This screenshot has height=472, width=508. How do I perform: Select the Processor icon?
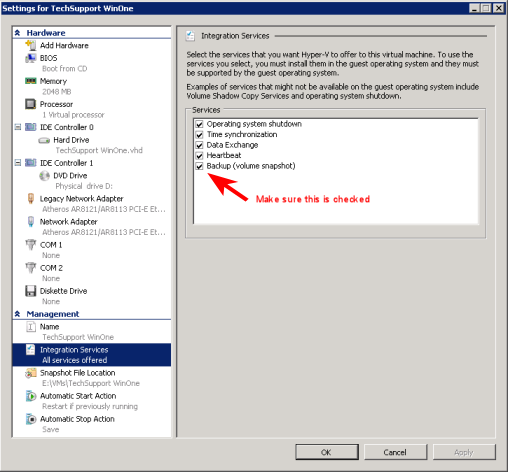click(31, 104)
